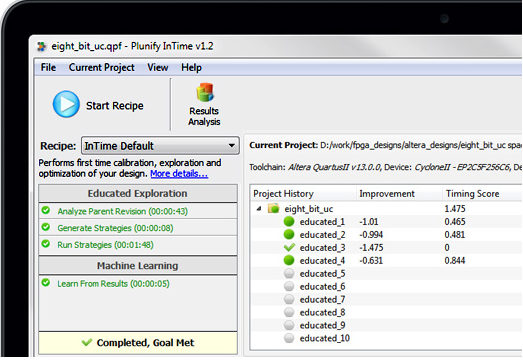Click check icon beside Run Strategies

(x=46, y=244)
